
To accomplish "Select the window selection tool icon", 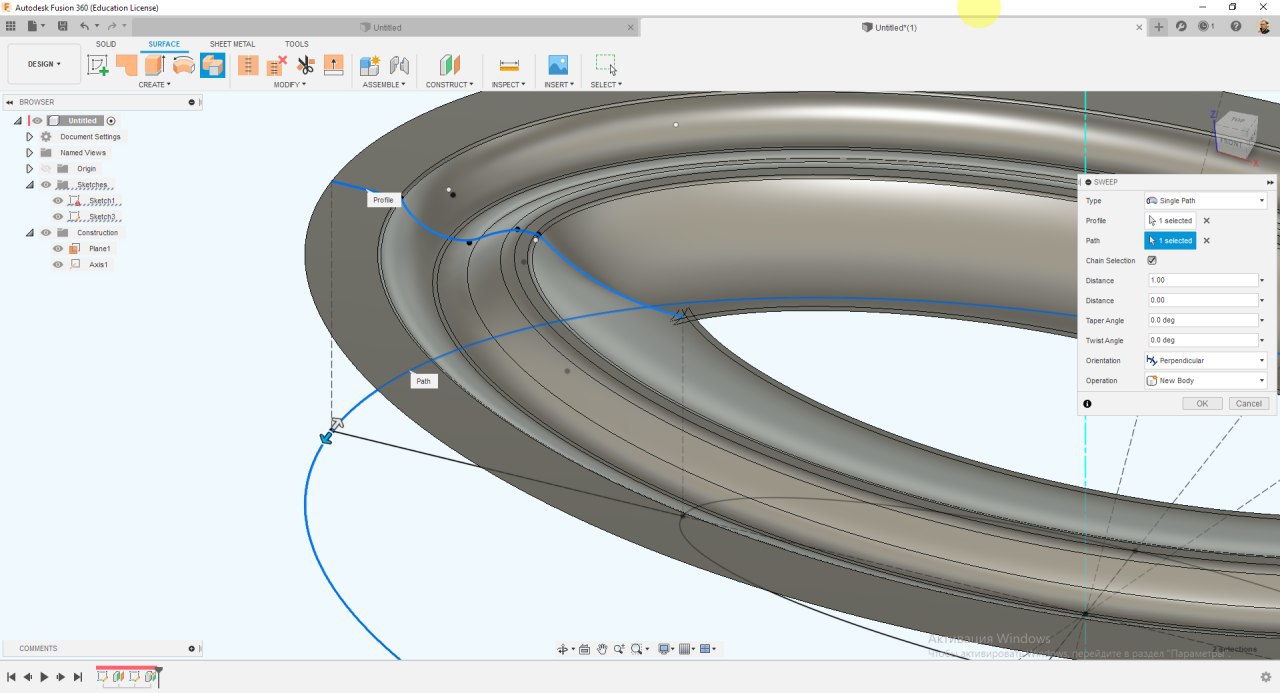I will pyautogui.click(x=606, y=65).
